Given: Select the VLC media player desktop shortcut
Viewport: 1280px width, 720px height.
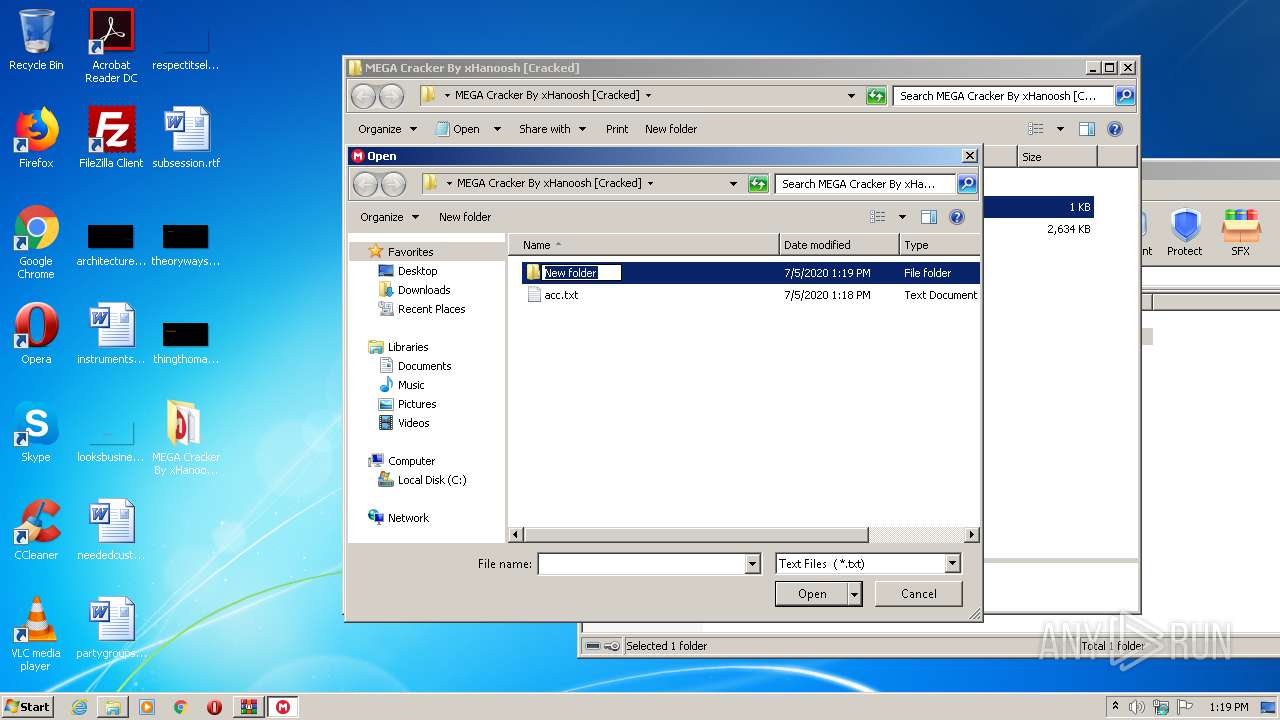Looking at the screenshot, I should [36, 635].
